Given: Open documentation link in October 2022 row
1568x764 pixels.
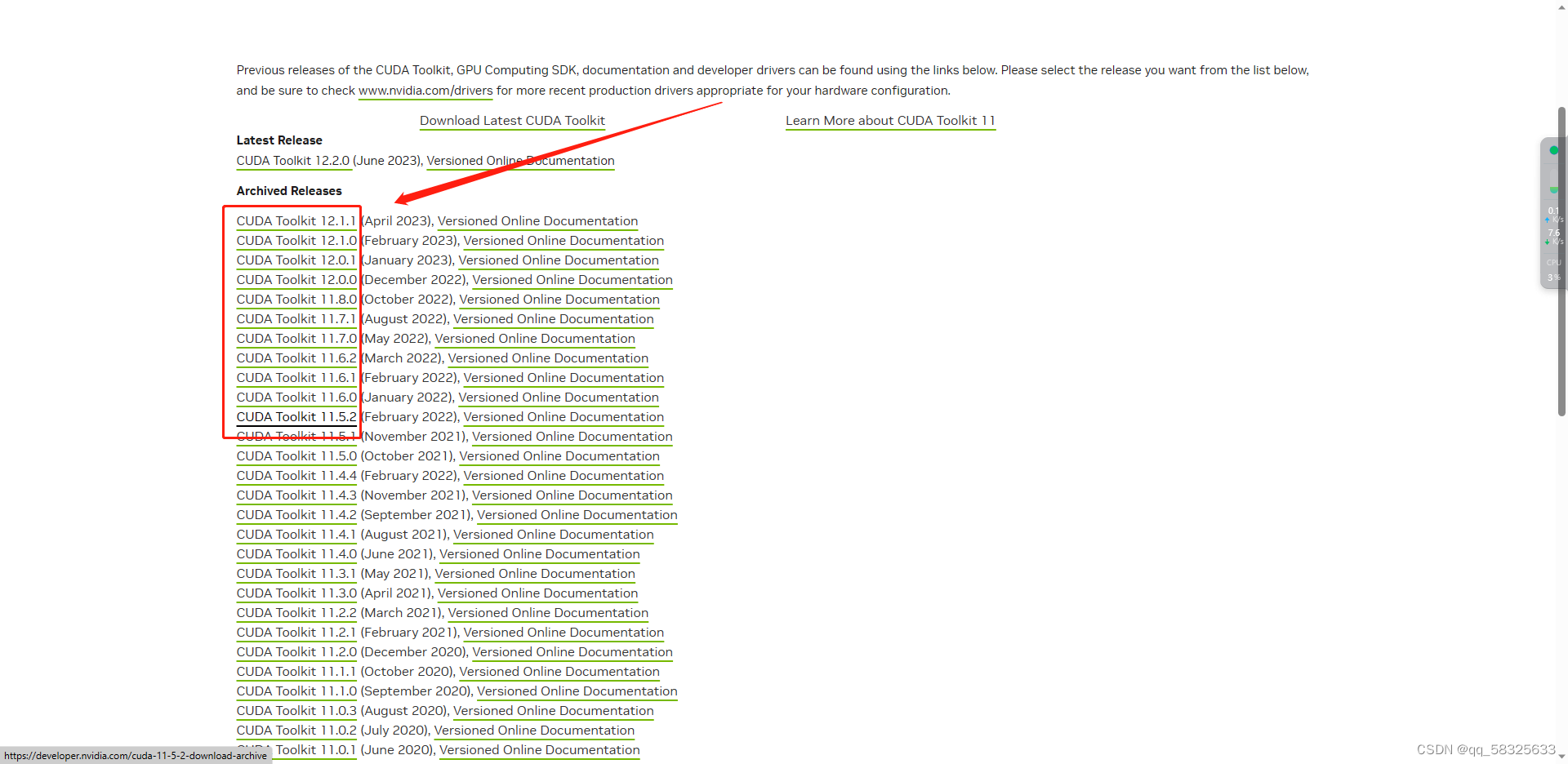Looking at the screenshot, I should tap(559, 300).
